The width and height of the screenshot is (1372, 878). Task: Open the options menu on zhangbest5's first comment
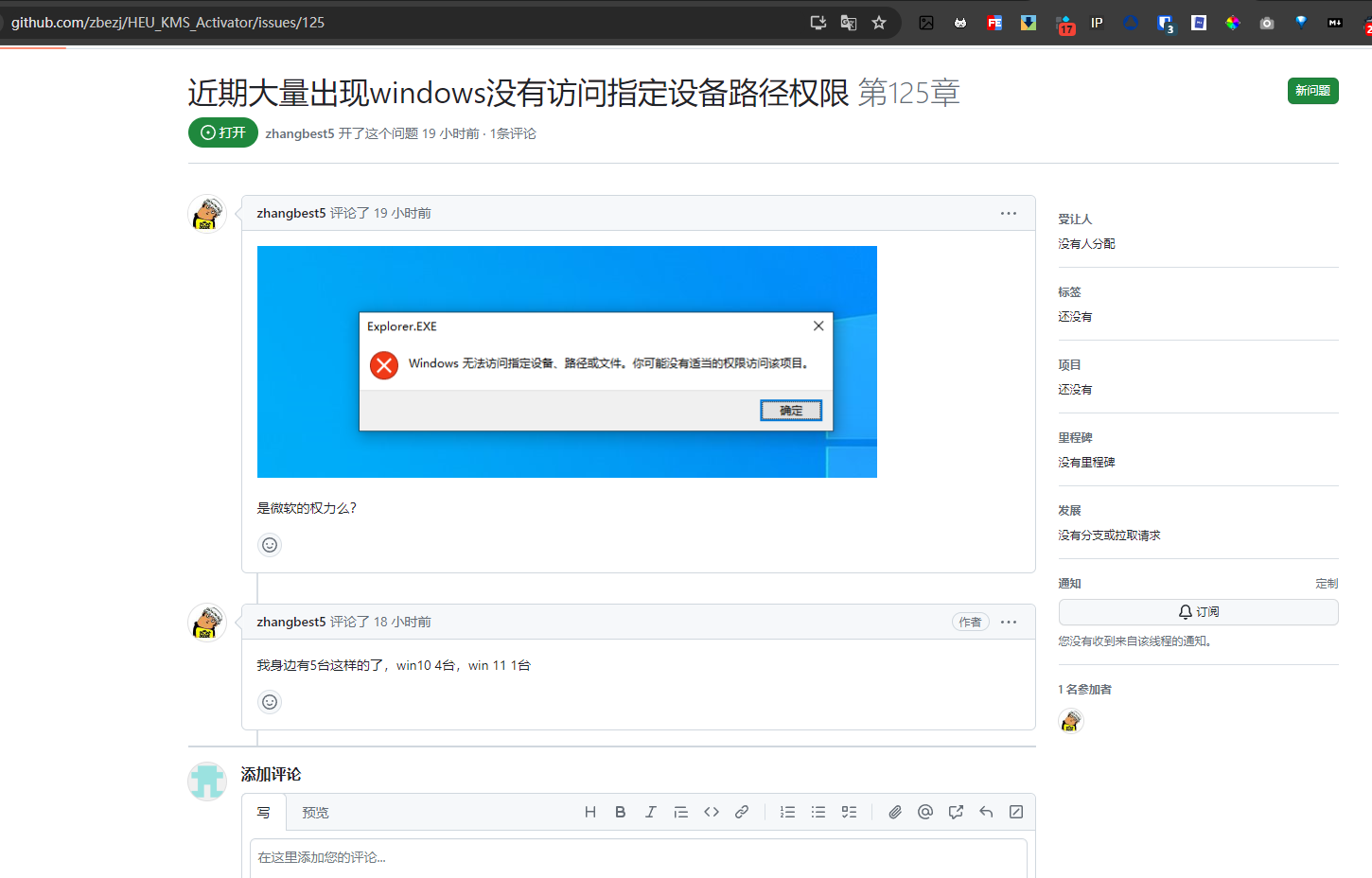click(x=1009, y=213)
